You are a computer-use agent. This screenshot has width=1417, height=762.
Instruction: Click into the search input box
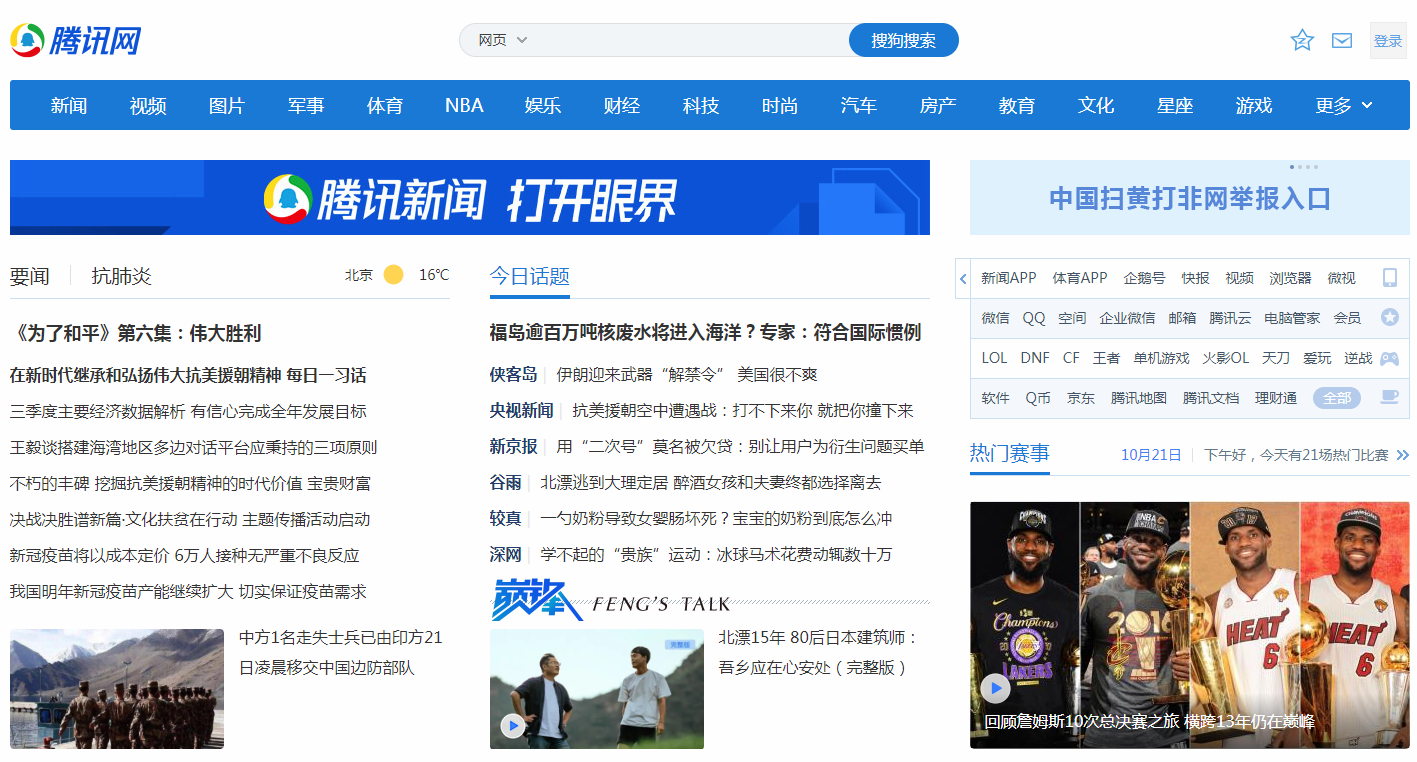690,40
